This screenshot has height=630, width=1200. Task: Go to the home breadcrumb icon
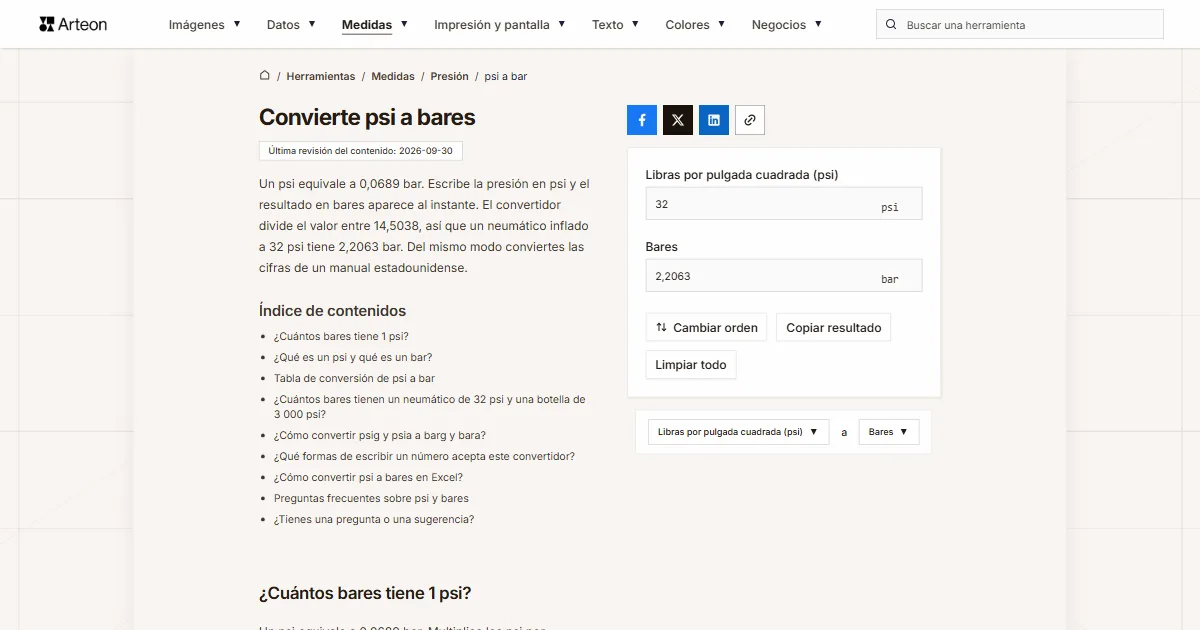[x=265, y=76]
